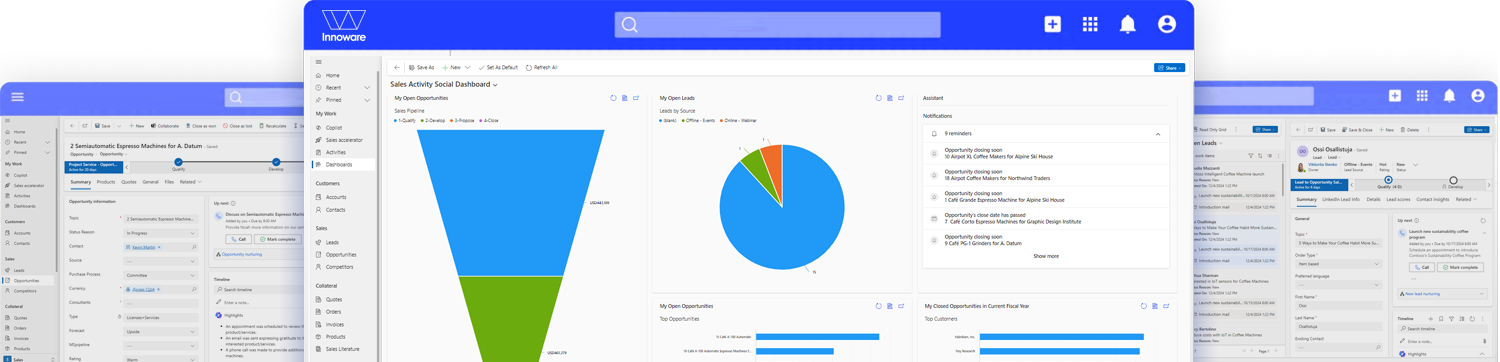Collapse the 9 reminders section
Screen dimensions: 1500x362
(1158, 134)
